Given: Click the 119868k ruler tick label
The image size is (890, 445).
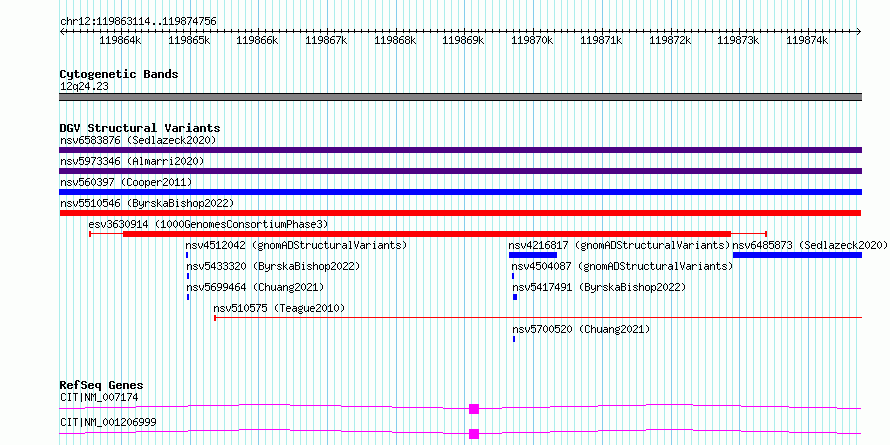Looking at the screenshot, I should pos(395,40).
